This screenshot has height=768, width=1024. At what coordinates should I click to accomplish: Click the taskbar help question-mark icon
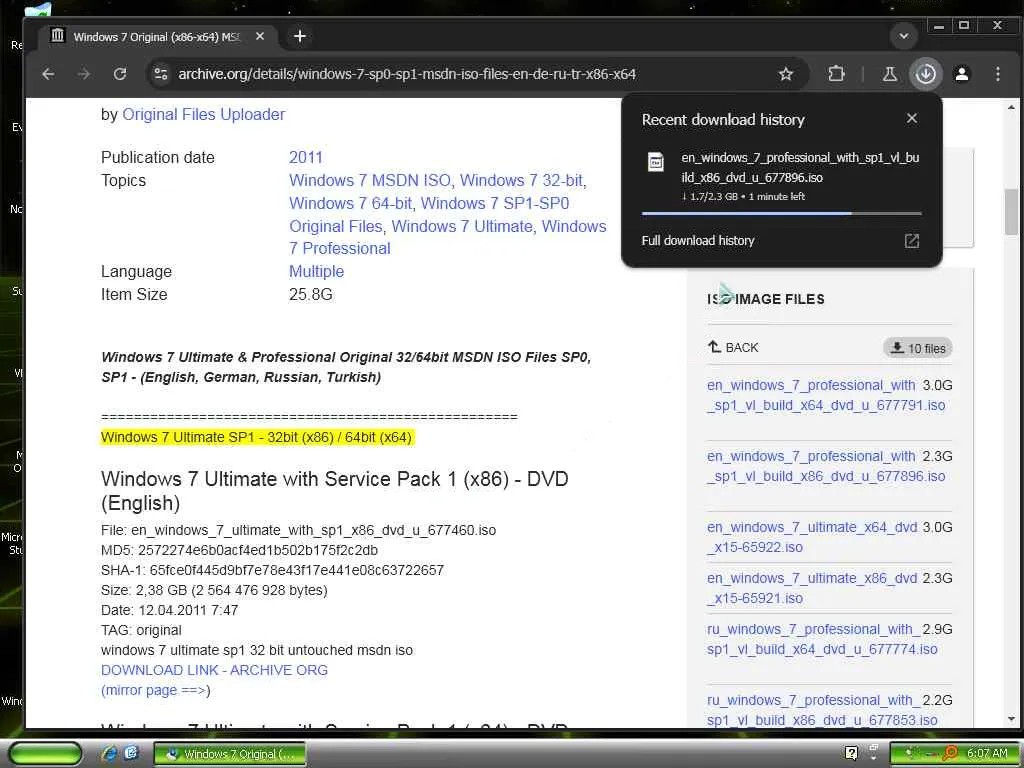tap(851, 753)
